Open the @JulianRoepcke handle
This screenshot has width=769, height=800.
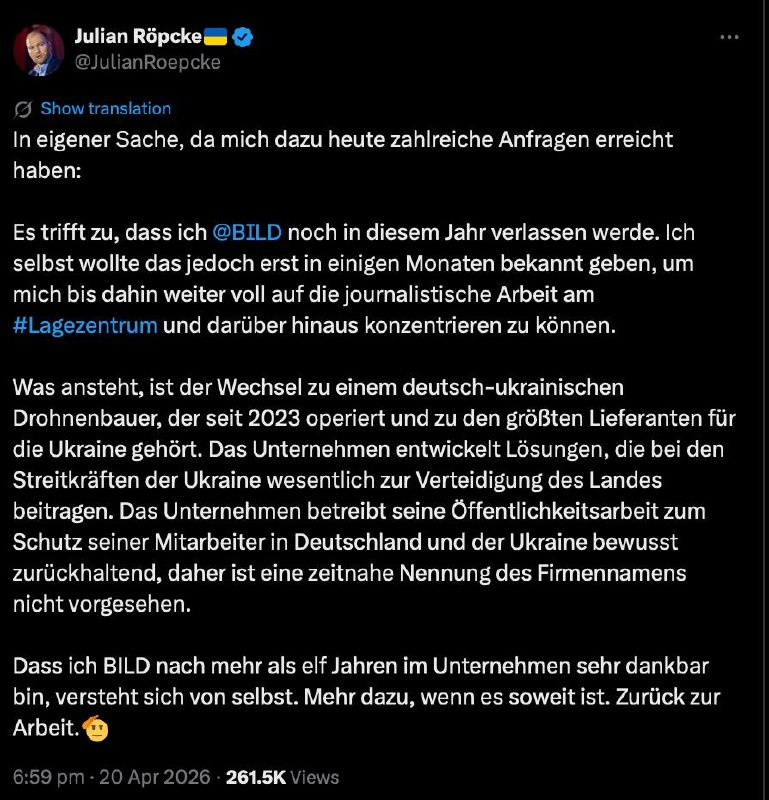tap(147, 62)
